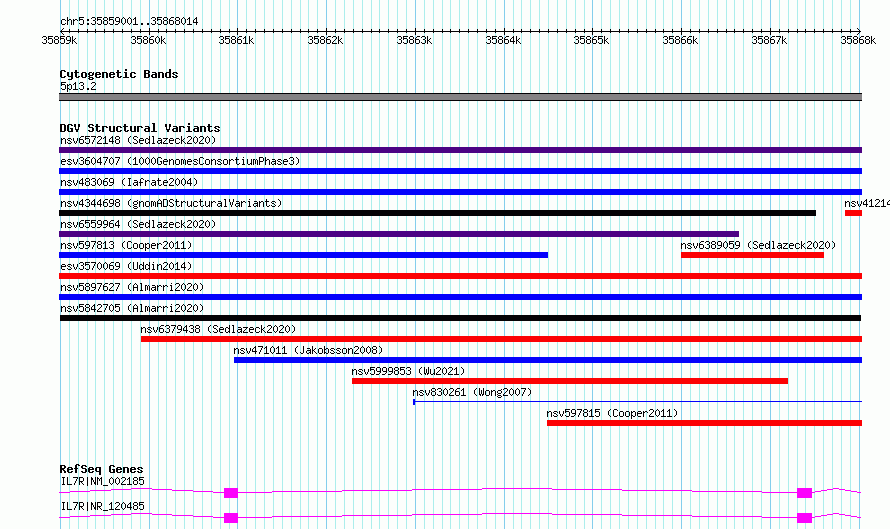Open the nsv5999853 (Wu2021) label
The image size is (890, 529).
(408, 371)
